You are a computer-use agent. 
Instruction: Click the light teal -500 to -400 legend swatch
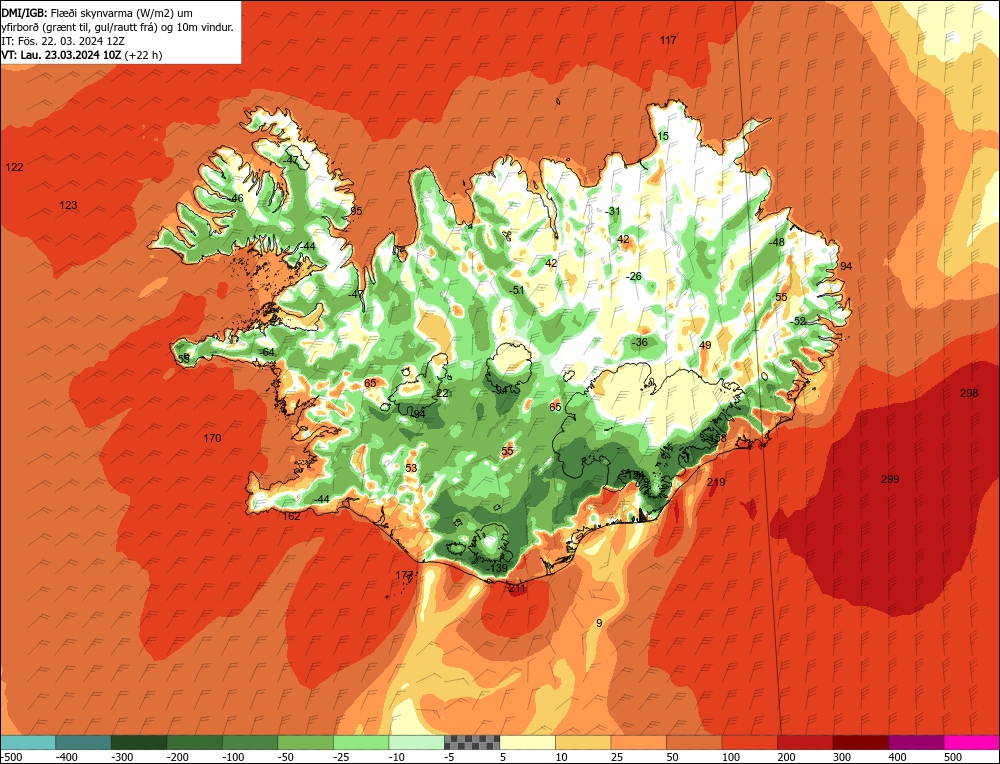pyautogui.click(x=28, y=742)
